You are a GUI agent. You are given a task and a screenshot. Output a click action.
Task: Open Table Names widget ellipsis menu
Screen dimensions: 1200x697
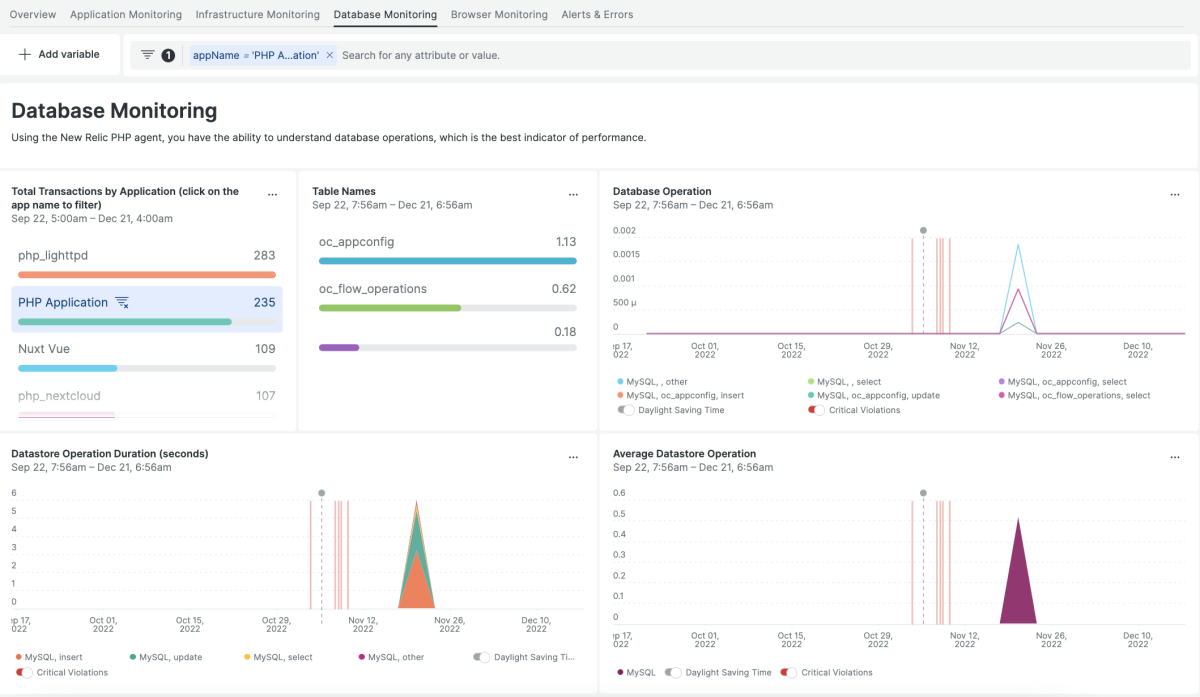click(573, 195)
